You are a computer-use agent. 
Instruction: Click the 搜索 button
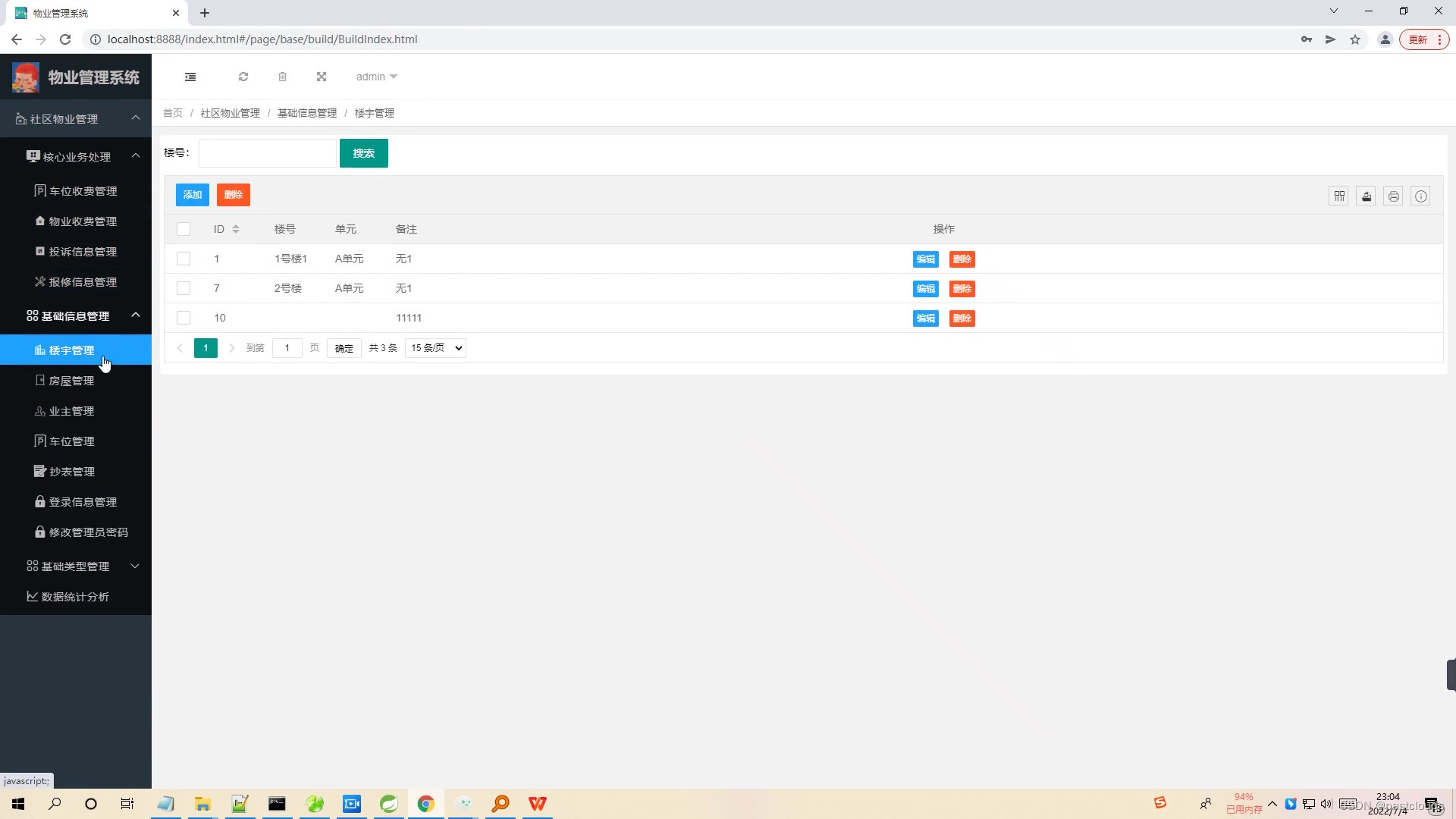(364, 153)
